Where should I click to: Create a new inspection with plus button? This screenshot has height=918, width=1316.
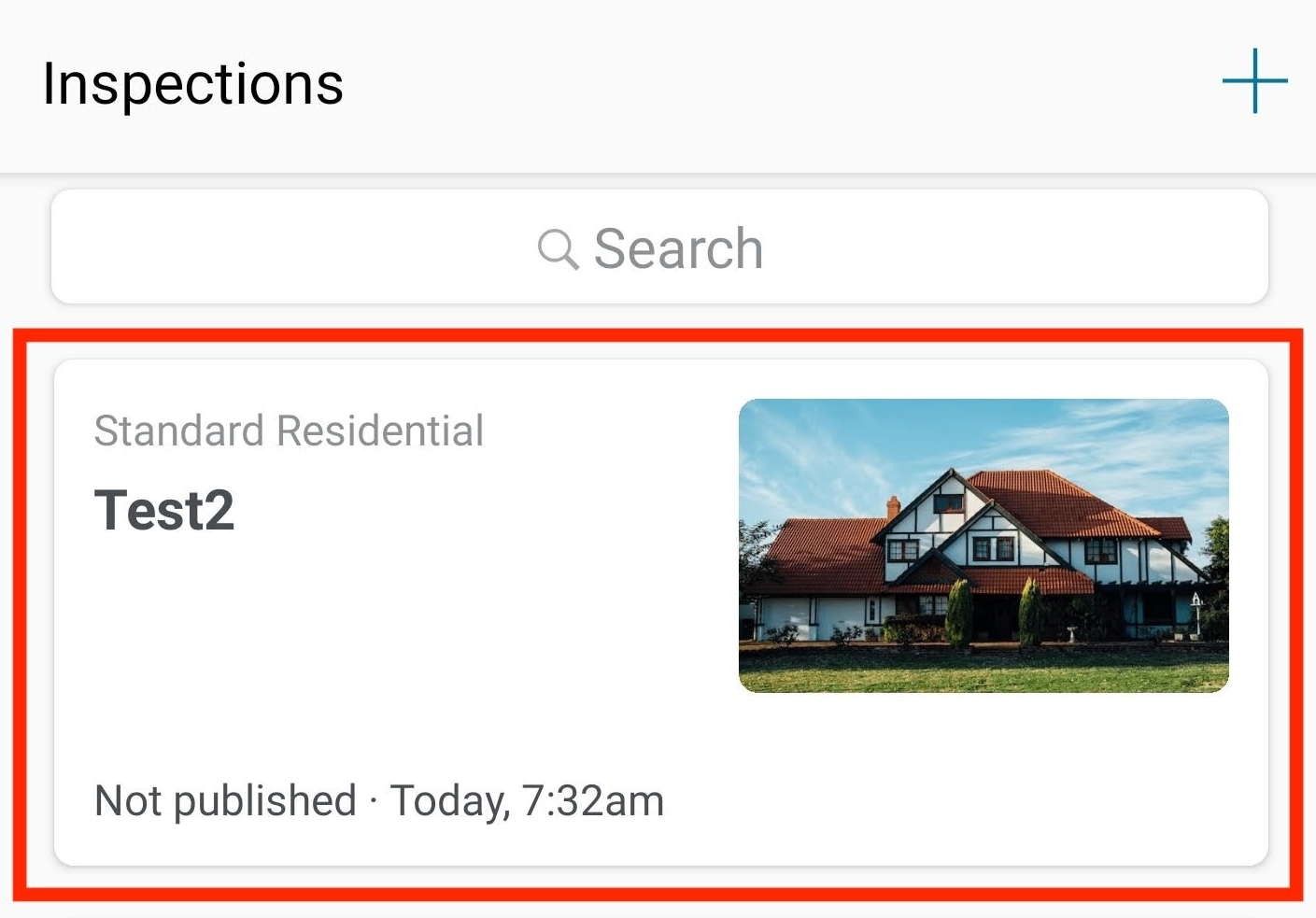pos(1254,81)
